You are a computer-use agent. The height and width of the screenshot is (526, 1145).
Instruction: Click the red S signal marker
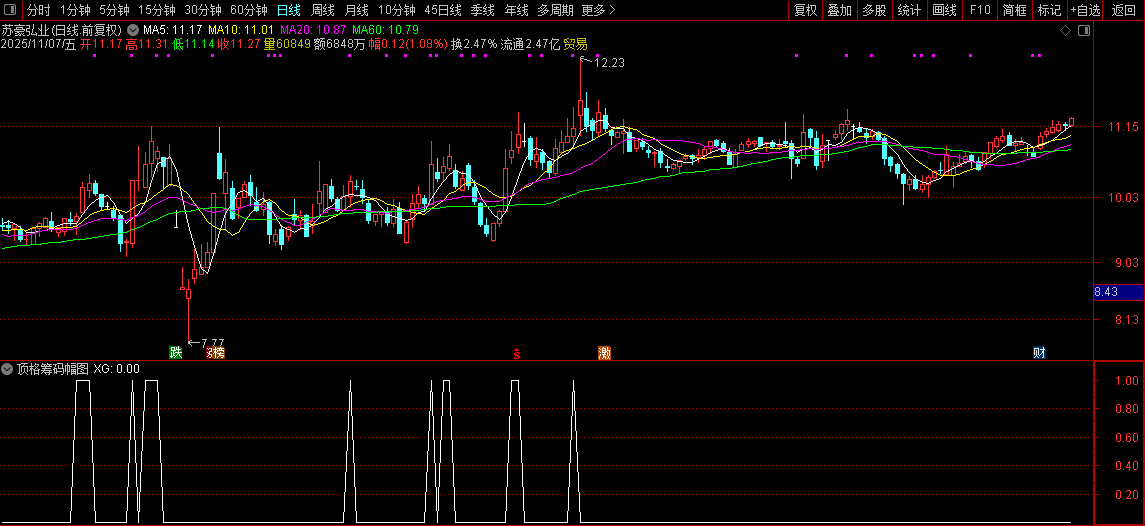516,354
